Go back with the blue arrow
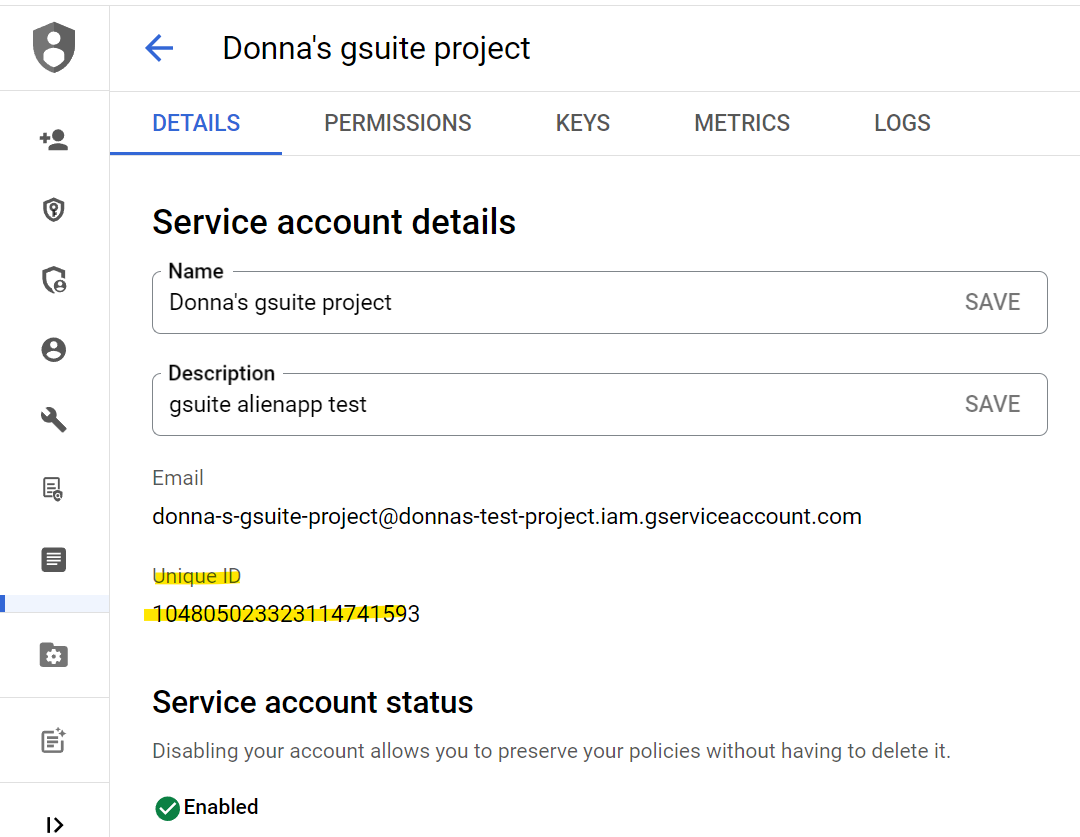This screenshot has height=837, width=1080. click(x=159, y=48)
